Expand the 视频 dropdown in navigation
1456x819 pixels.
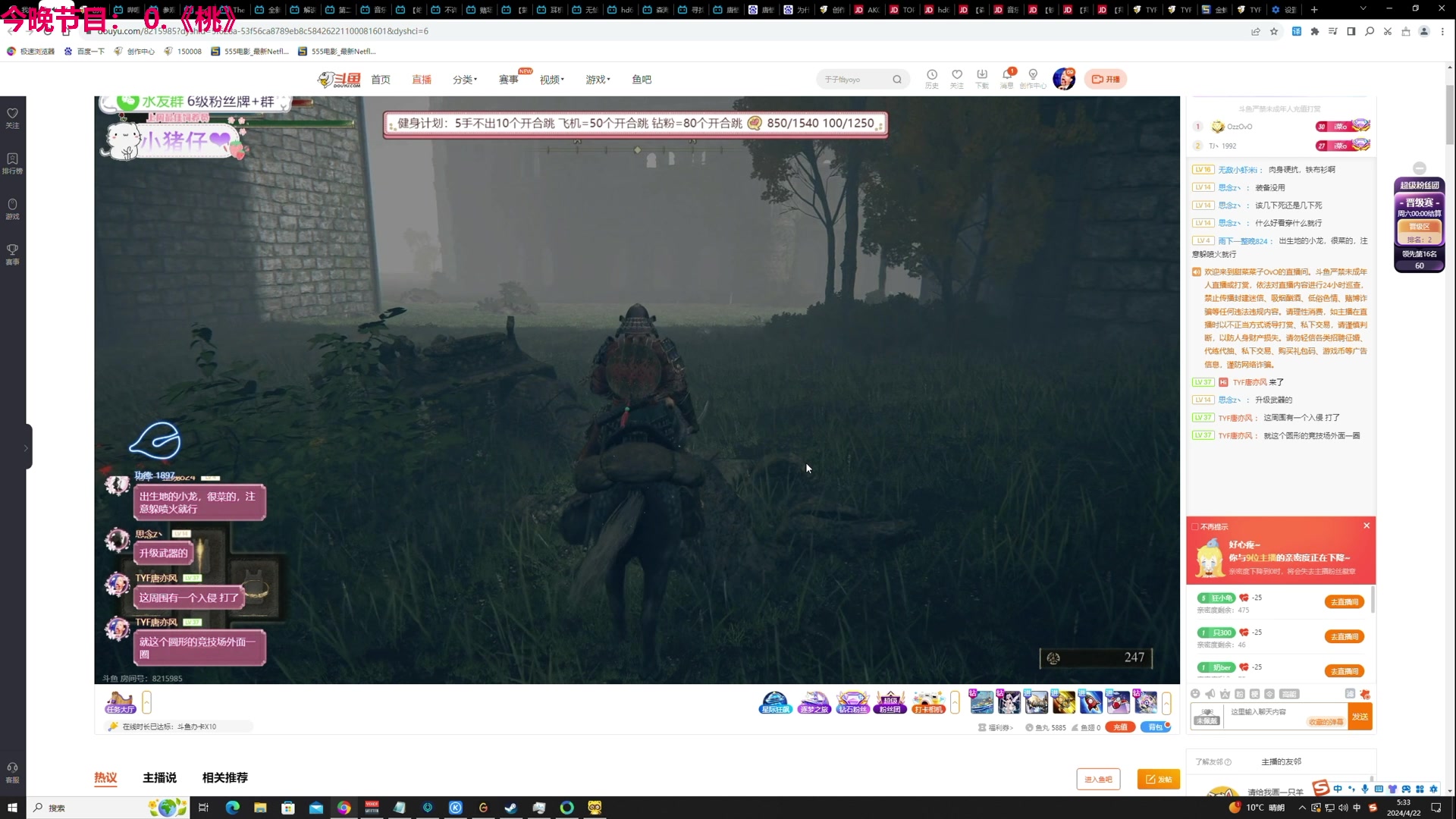(x=551, y=80)
